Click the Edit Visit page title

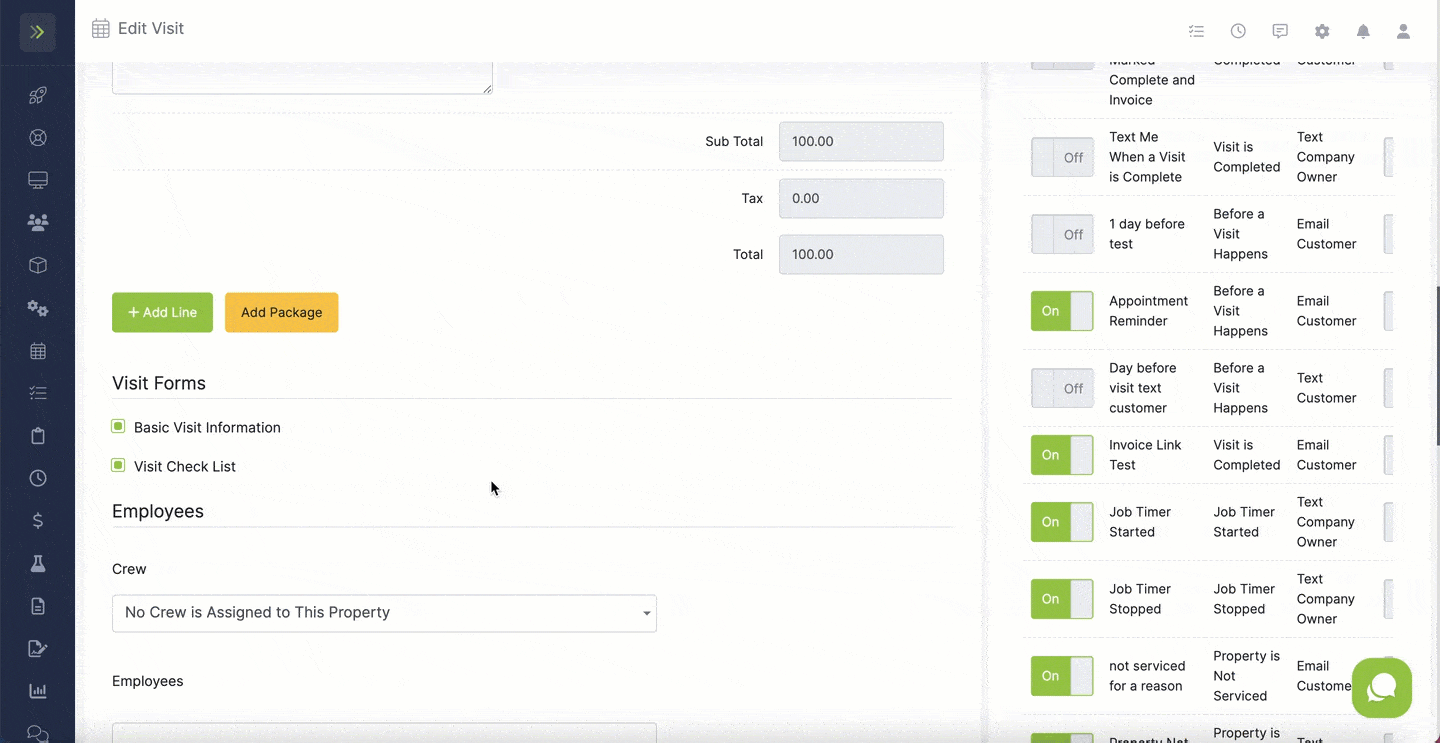(x=151, y=28)
